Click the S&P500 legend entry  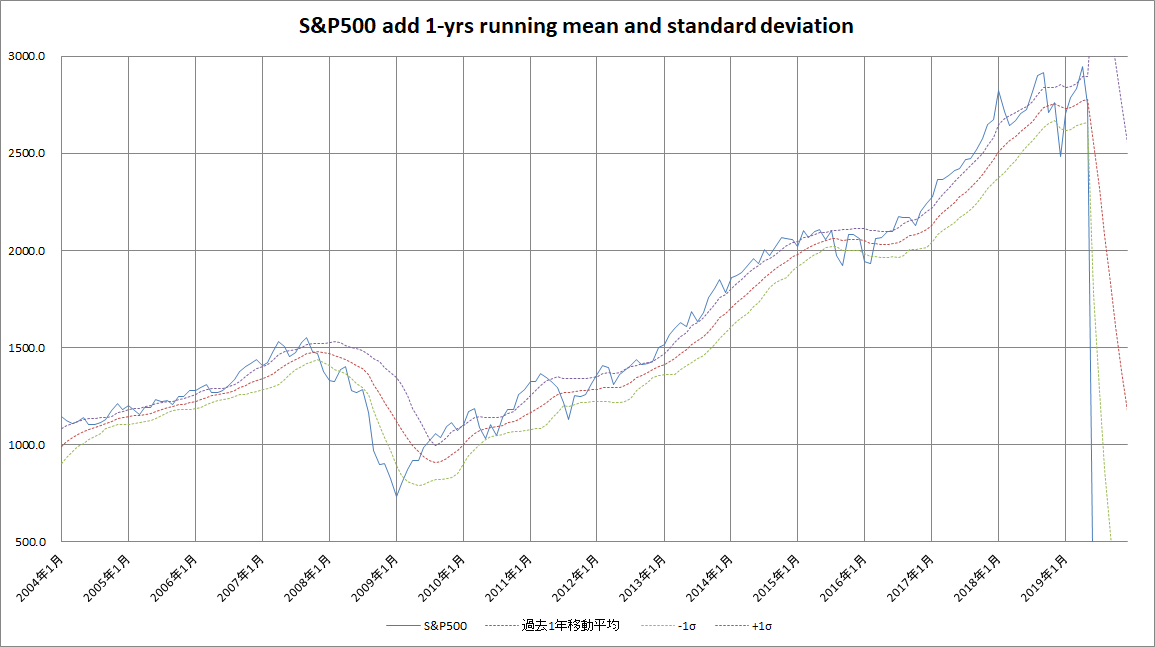pyautogui.click(x=426, y=626)
